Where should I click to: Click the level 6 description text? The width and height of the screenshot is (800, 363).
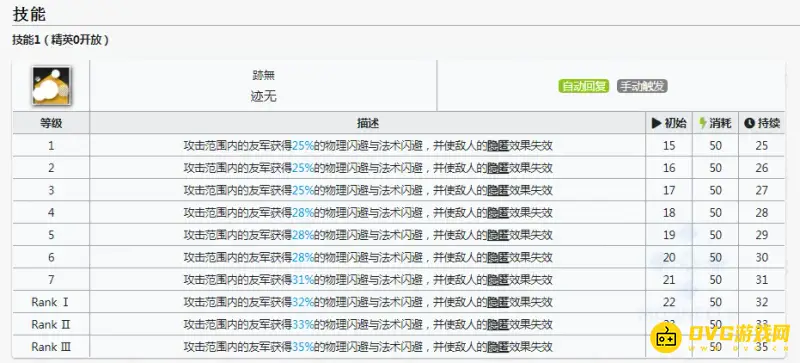point(368,258)
